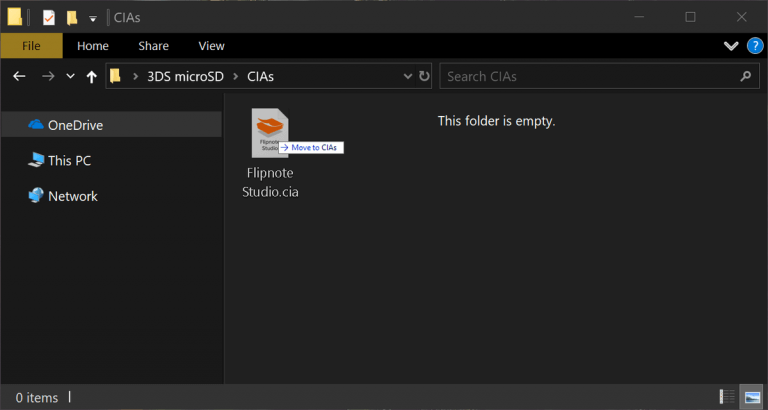Expand the ribbon with the chevron

click(x=730, y=46)
